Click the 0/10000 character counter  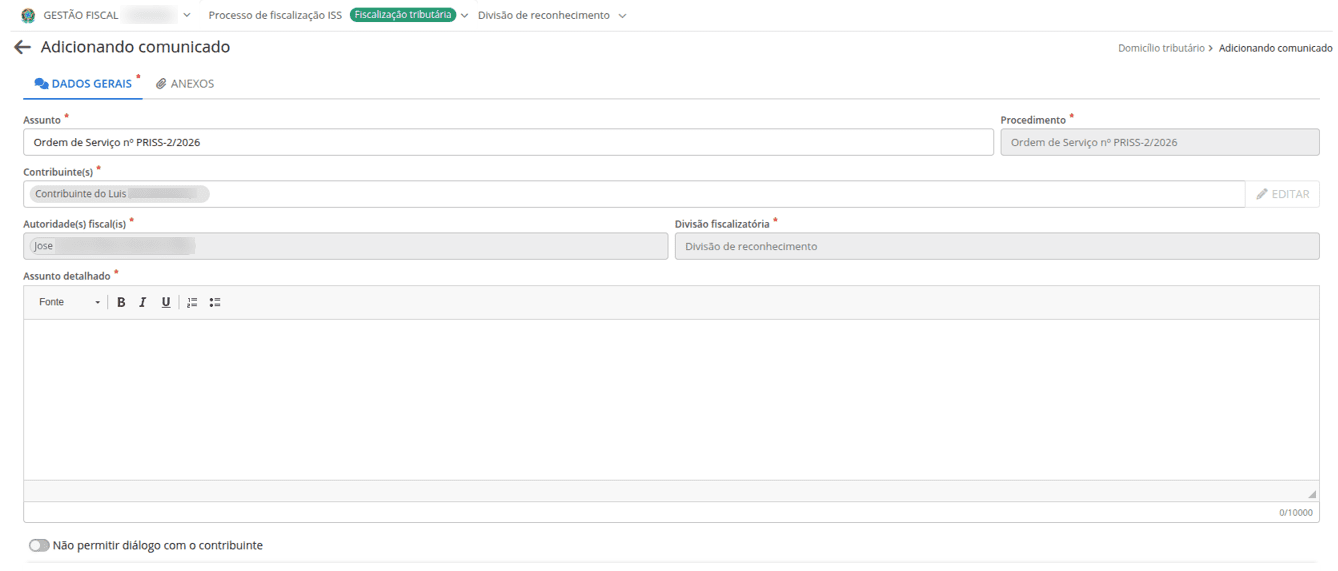[x=1296, y=512]
